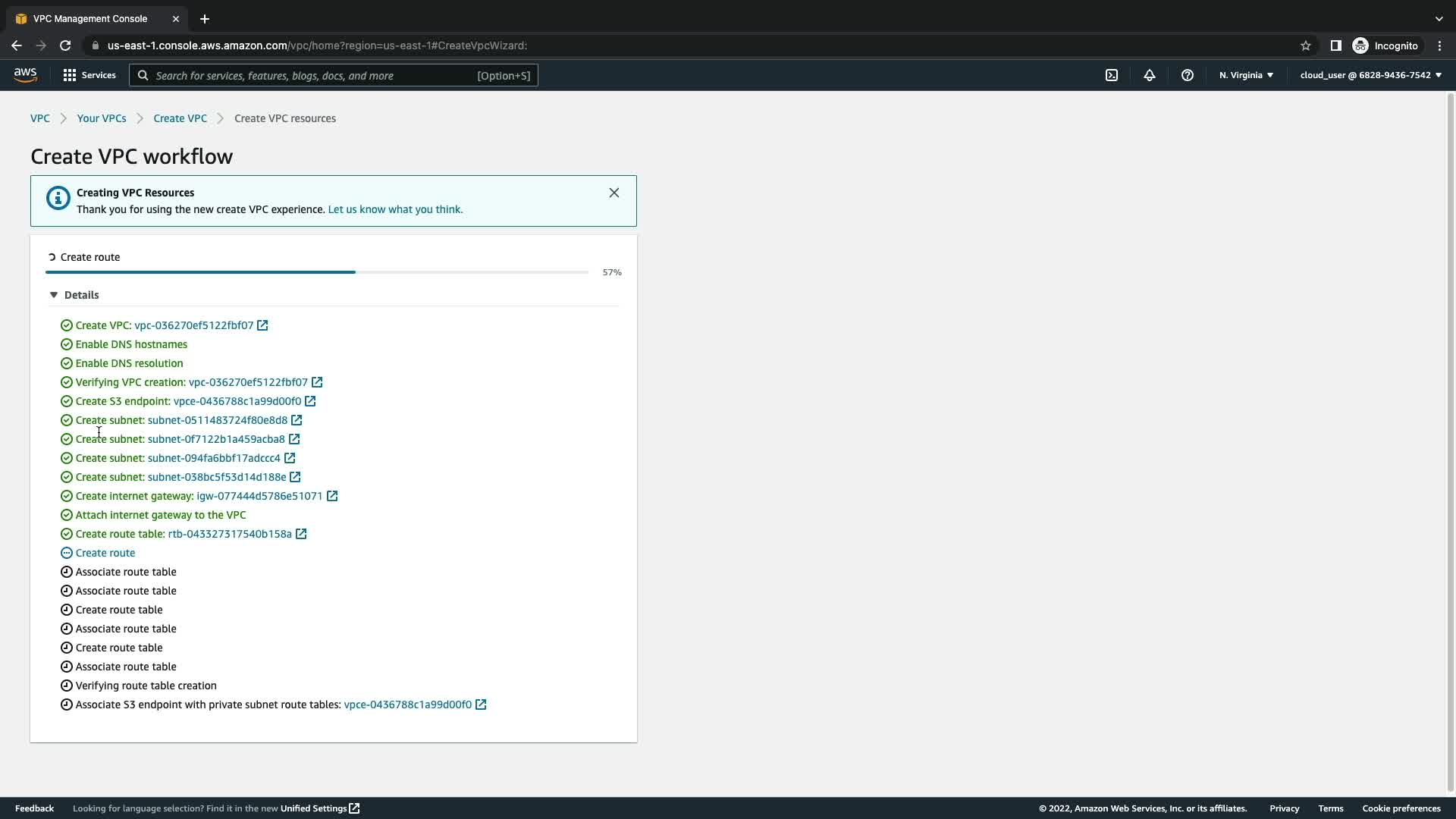Open external link icon beside internet gateway
1456x819 pixels.
click(x=332, y=496)
